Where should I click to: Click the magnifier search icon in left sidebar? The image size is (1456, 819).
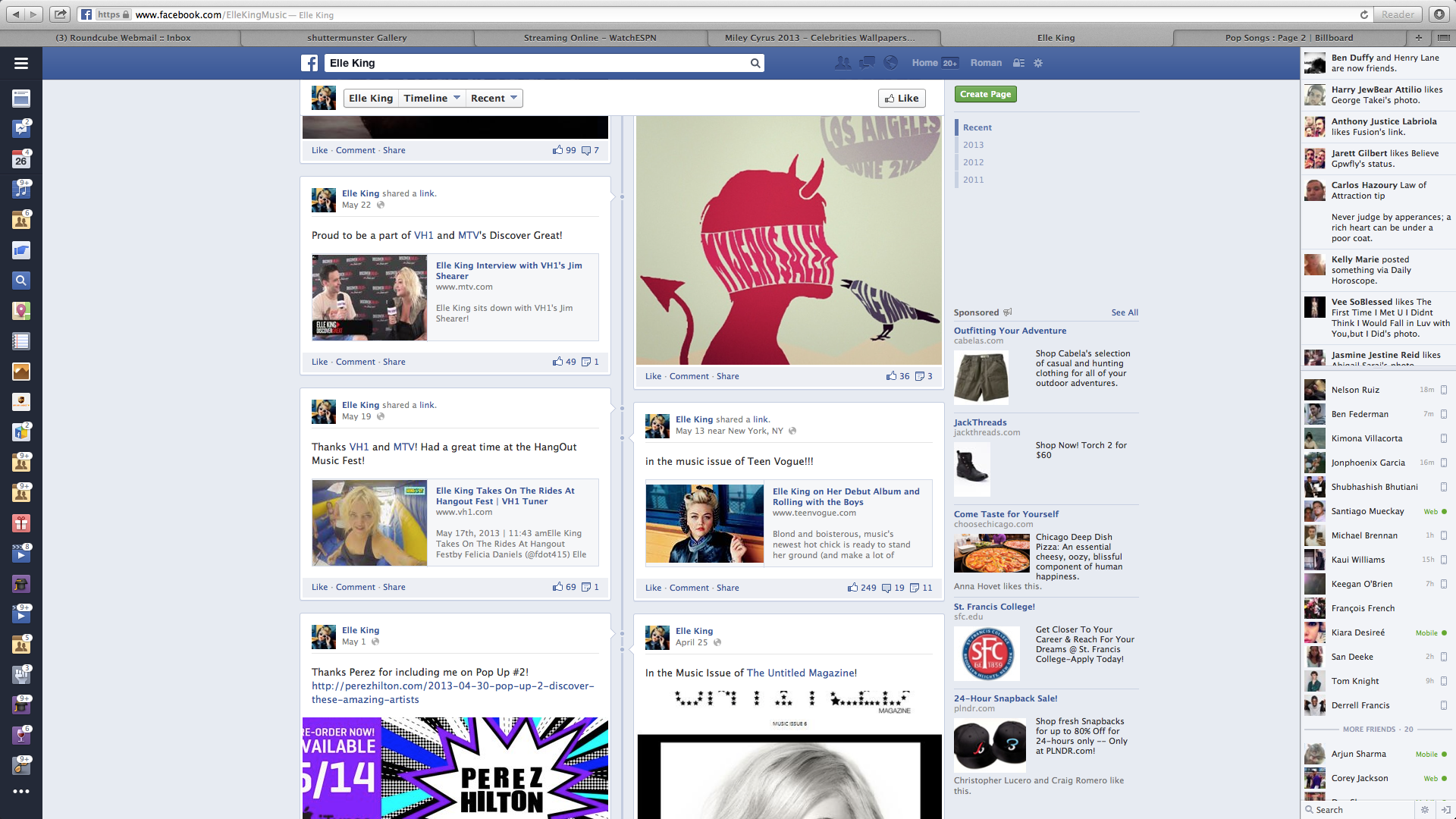(x=21, y=281)
